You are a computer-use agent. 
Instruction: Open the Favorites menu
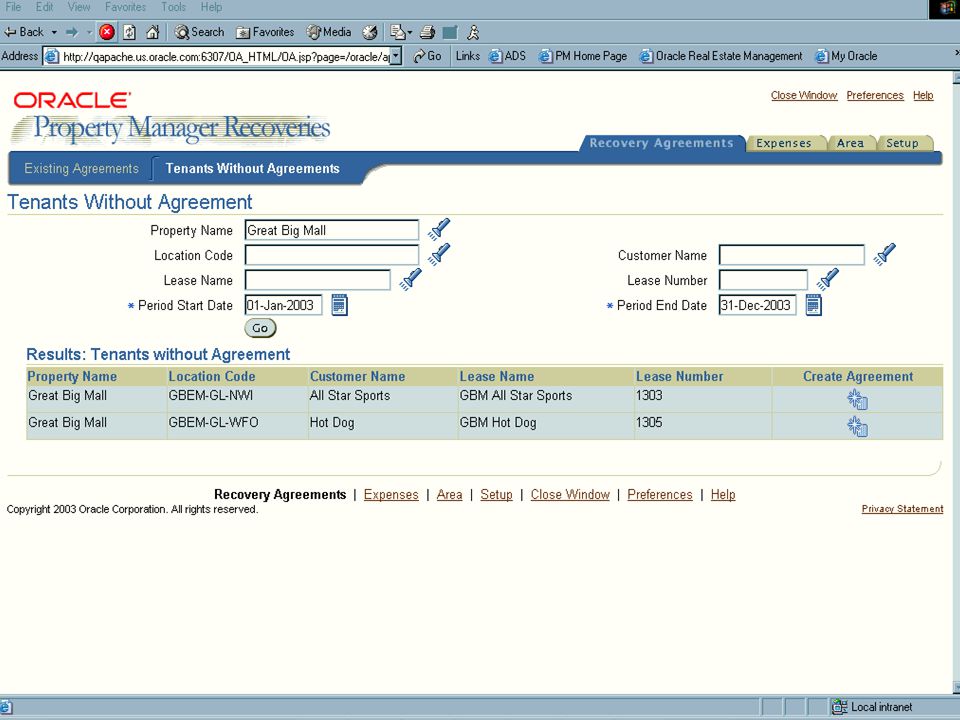[x=126, y=7]
